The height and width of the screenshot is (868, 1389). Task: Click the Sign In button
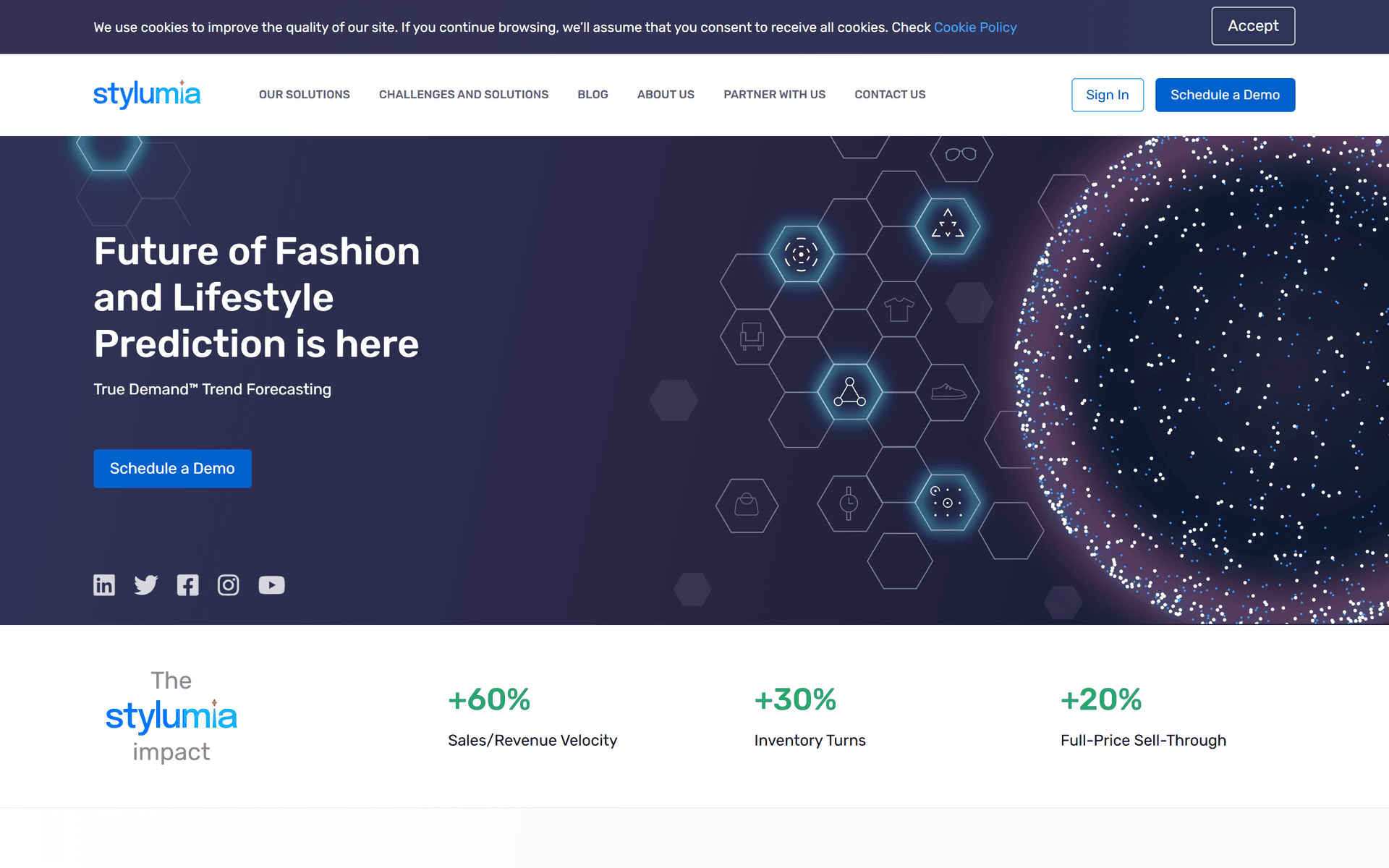click(x=1108, y=95)
